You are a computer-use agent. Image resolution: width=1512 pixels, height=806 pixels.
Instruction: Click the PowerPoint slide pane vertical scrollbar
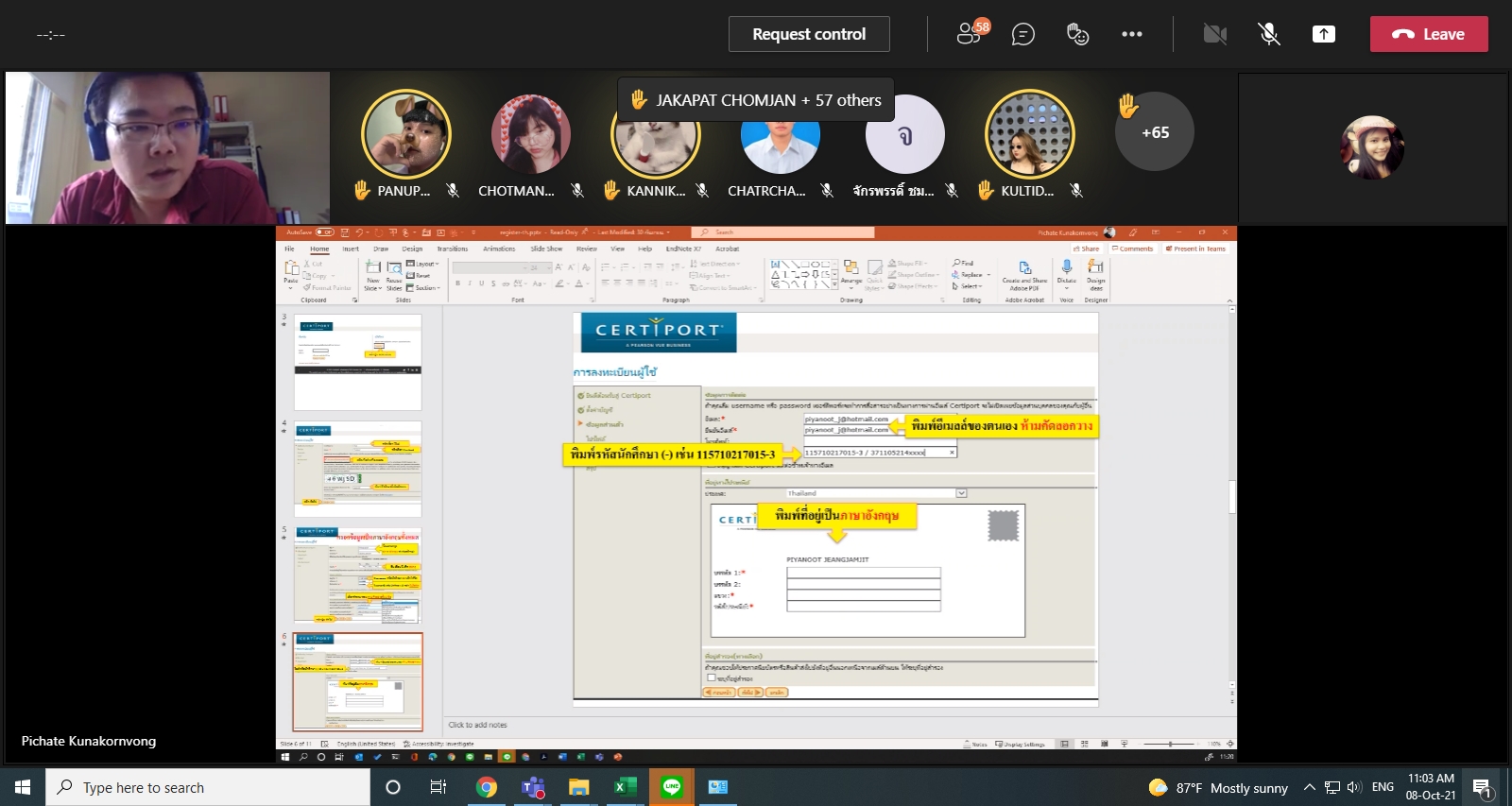(x=1231, y=495)
